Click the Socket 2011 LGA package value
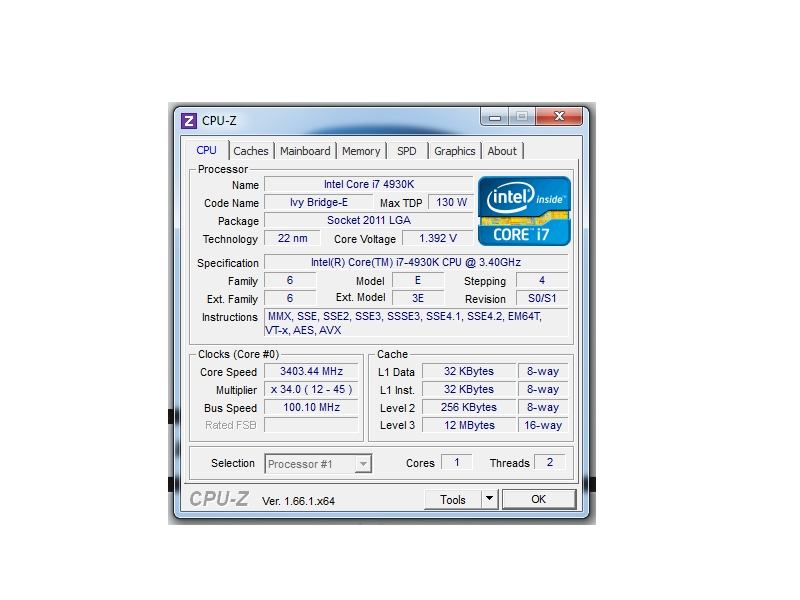The width and height of the screenshot is (800, 600). pos(368,220)
